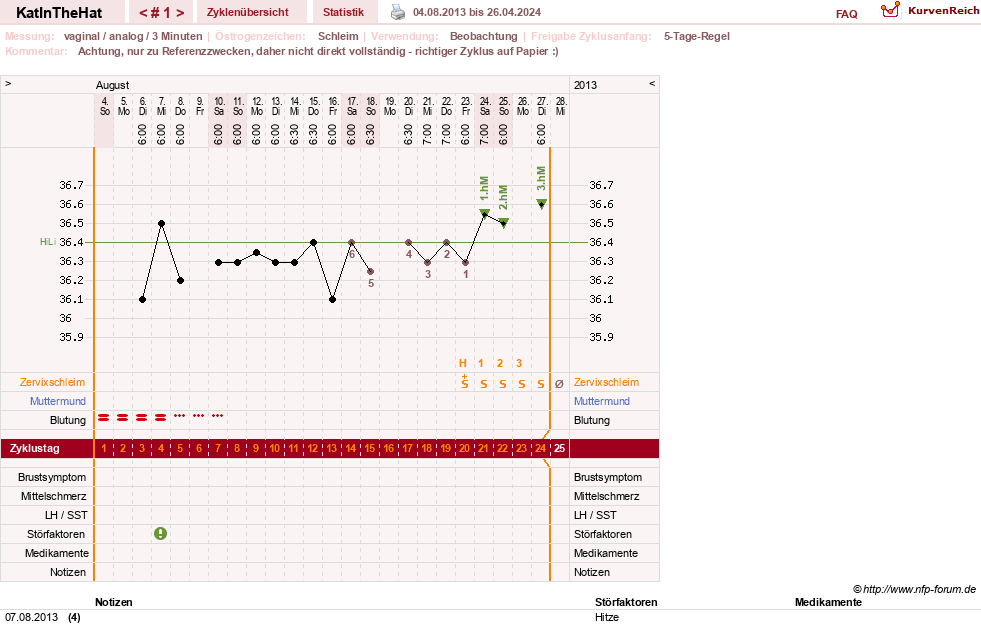The width and height of the screenshot is (981, 641).
Task: Click cycle day 1 in Zyklustag row
Action: 104,448
